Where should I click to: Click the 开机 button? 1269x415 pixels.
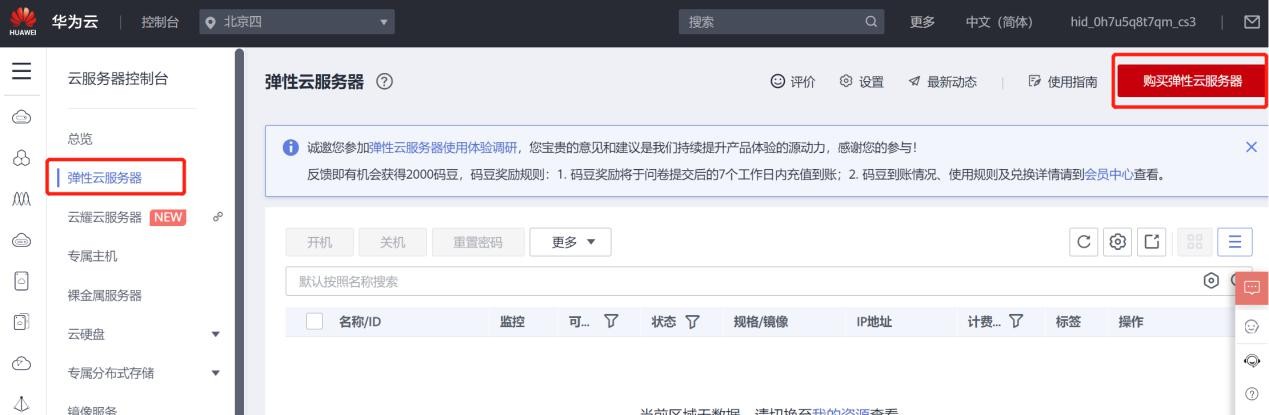[320, 241]
